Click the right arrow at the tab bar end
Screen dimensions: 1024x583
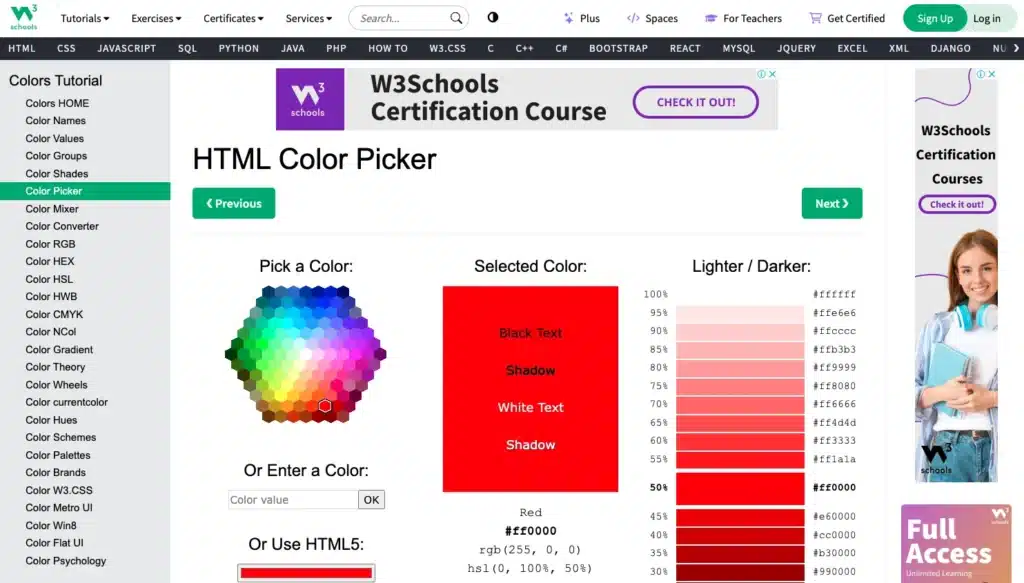click(x=1015, y=47)
